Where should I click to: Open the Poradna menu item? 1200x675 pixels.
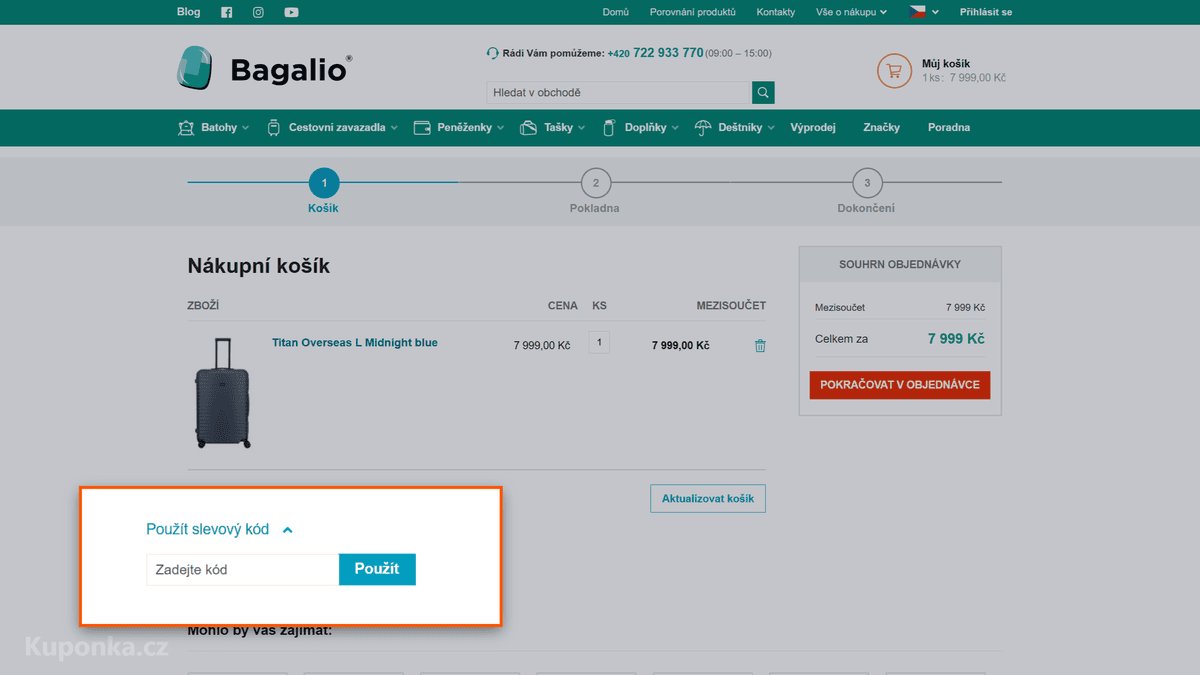[949, 128]
